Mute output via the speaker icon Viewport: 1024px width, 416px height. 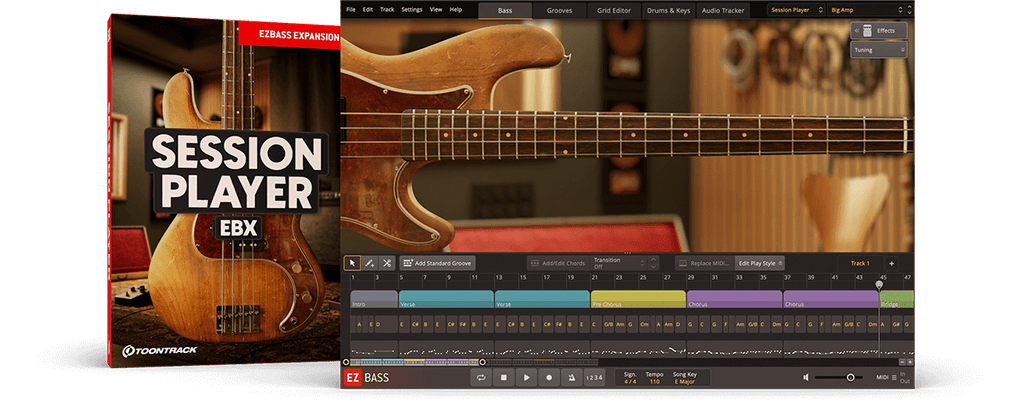[806, 377]
